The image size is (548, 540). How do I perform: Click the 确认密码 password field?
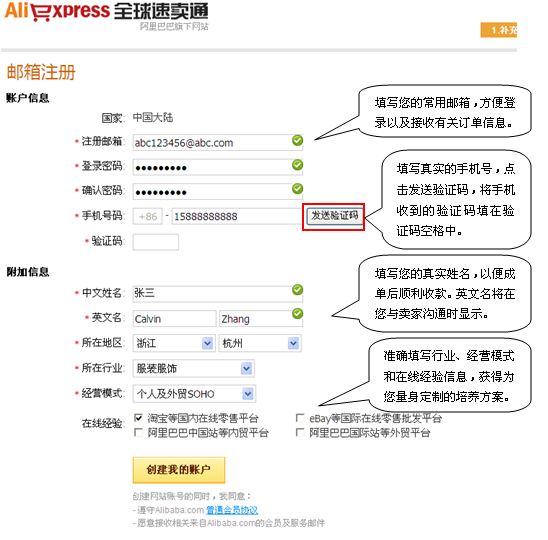[217, 191]
